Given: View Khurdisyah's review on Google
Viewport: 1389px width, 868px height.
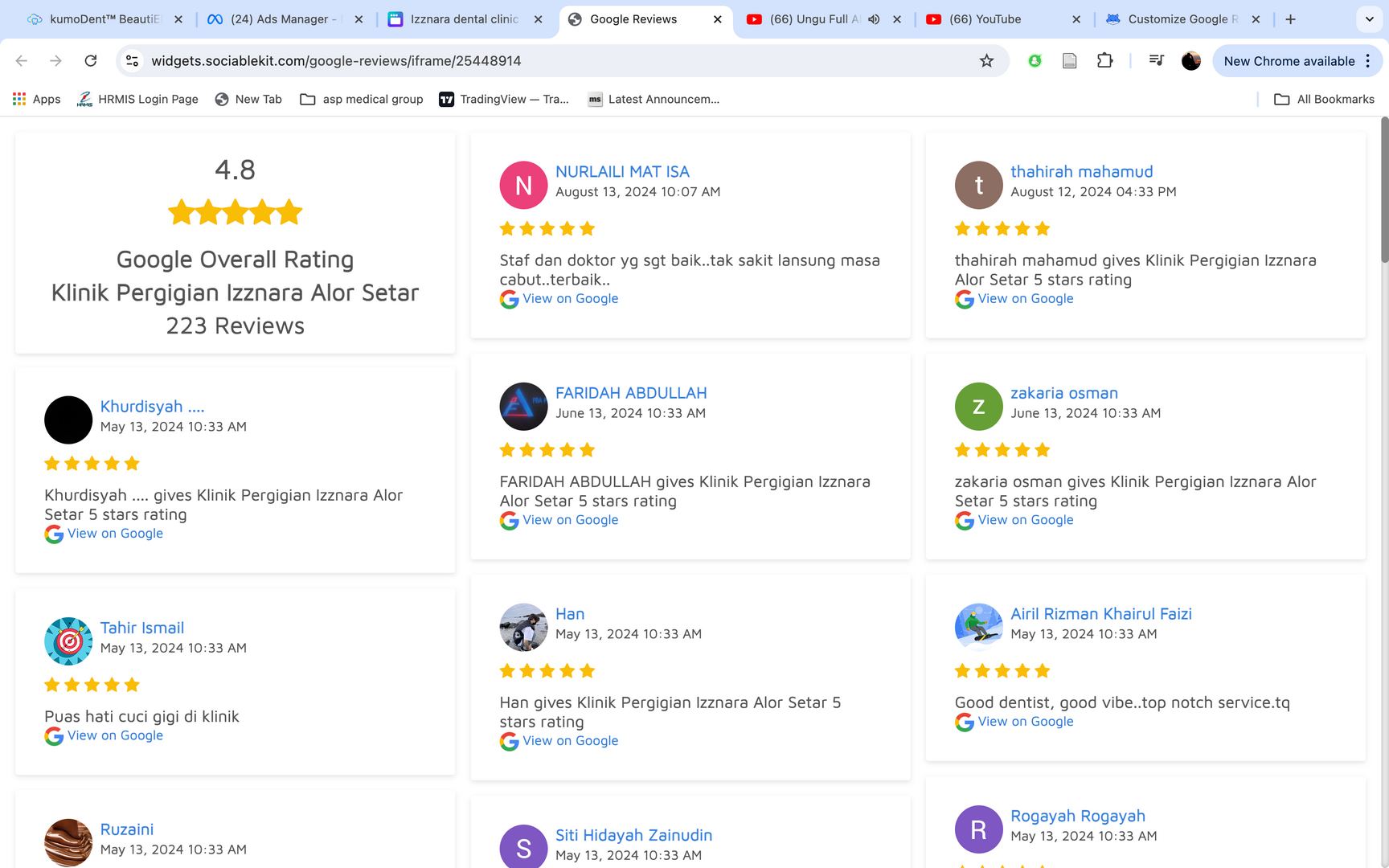Looking at the screenshot, I should (x=115, y=534).
